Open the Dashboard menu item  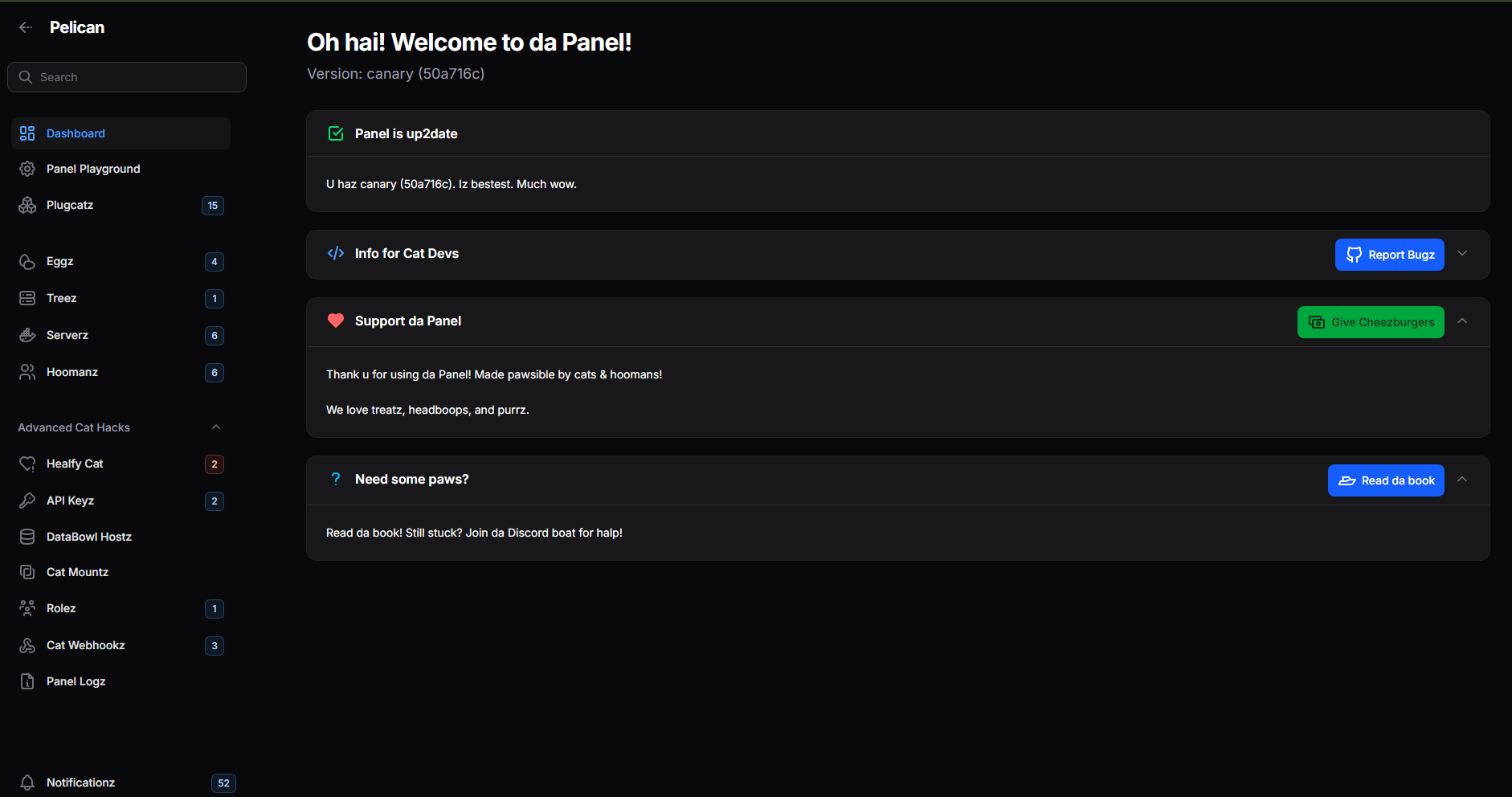coord(121,133)
